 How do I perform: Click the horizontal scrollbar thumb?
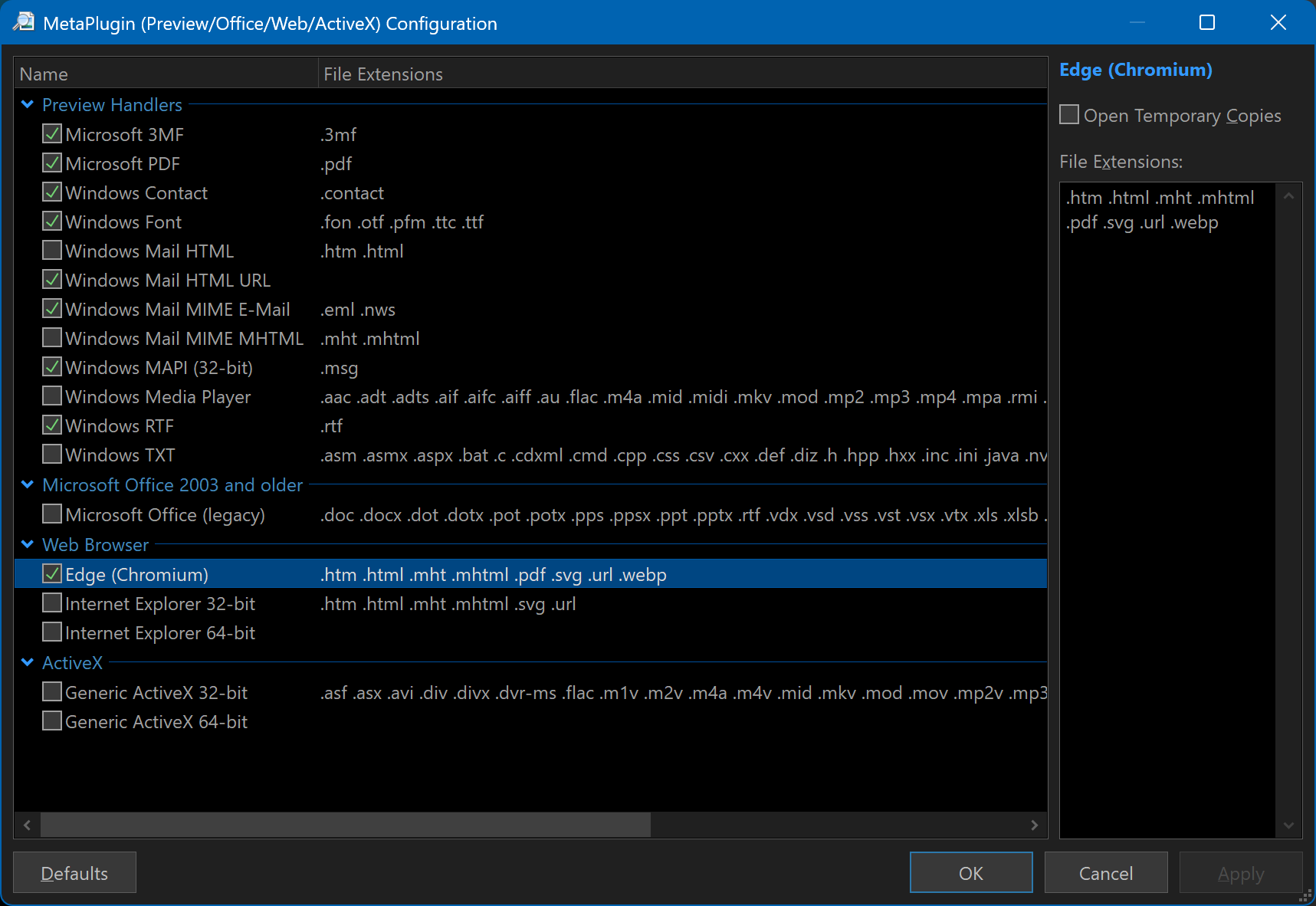[x=346, y=825]
